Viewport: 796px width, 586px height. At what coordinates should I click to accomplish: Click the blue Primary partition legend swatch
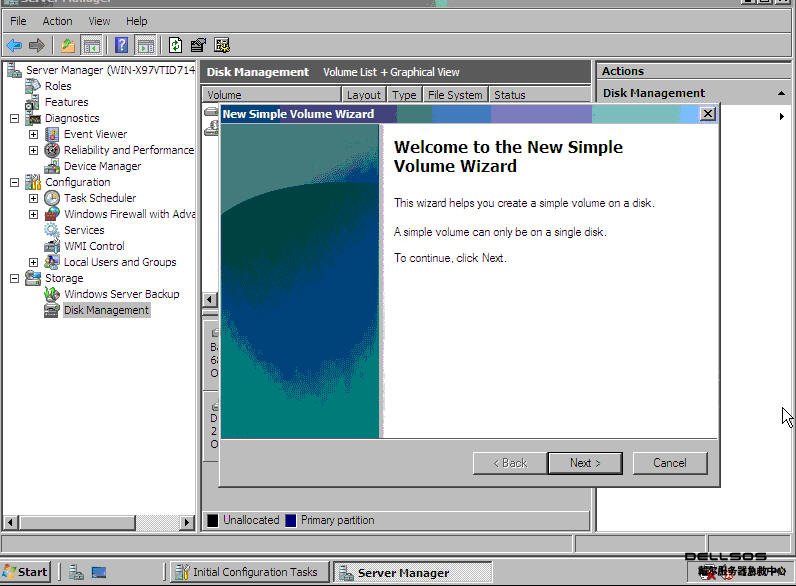(290, 520)
